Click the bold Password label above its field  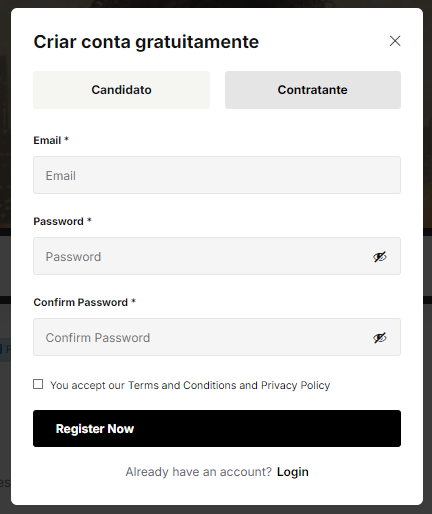(x=58, y=221)
